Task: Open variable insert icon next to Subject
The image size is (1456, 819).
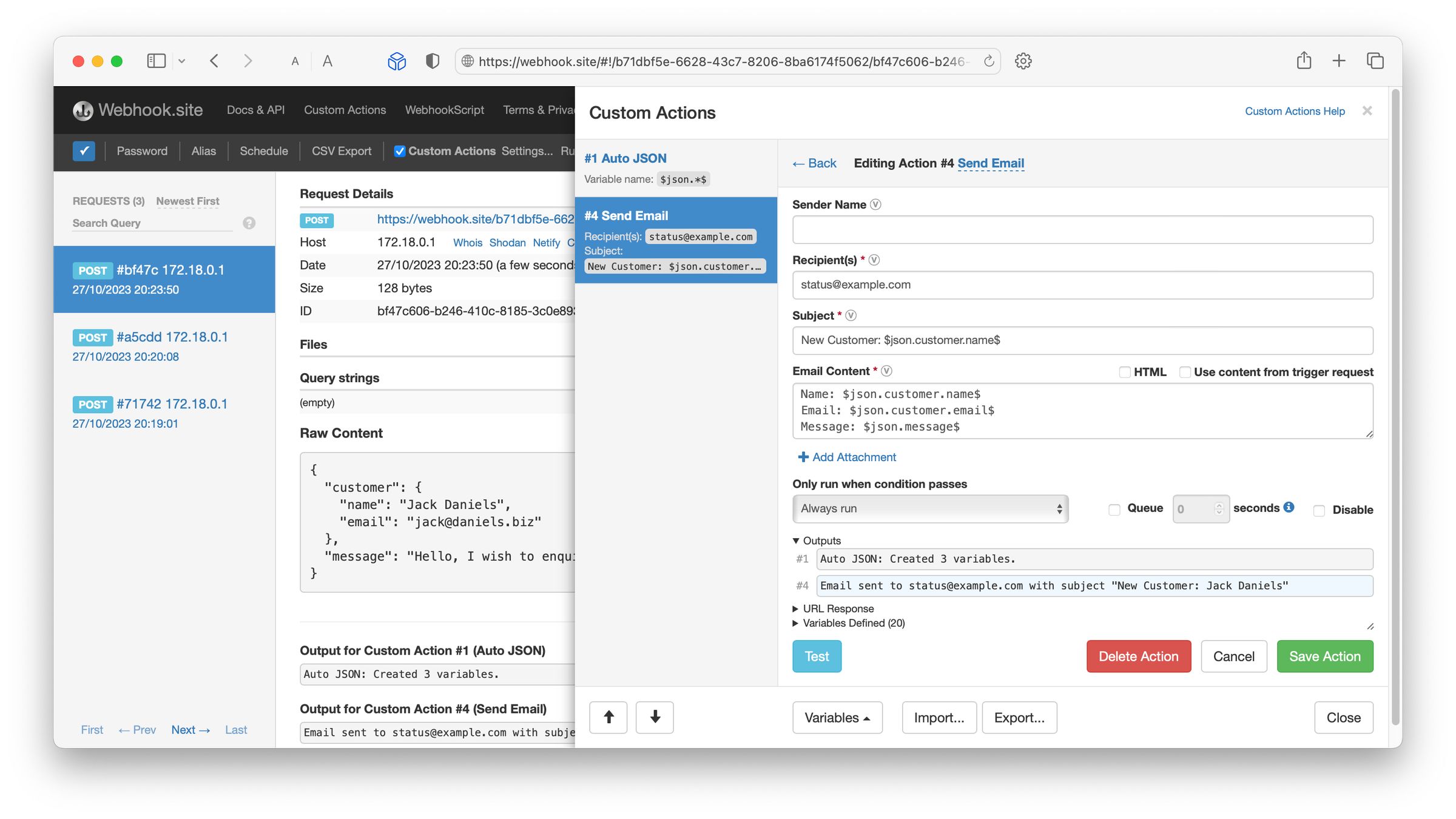Action: point(851,315)
